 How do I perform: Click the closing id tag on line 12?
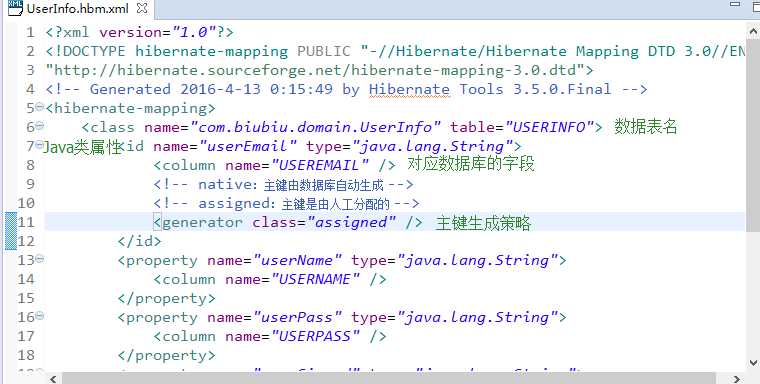click(140, 241)
